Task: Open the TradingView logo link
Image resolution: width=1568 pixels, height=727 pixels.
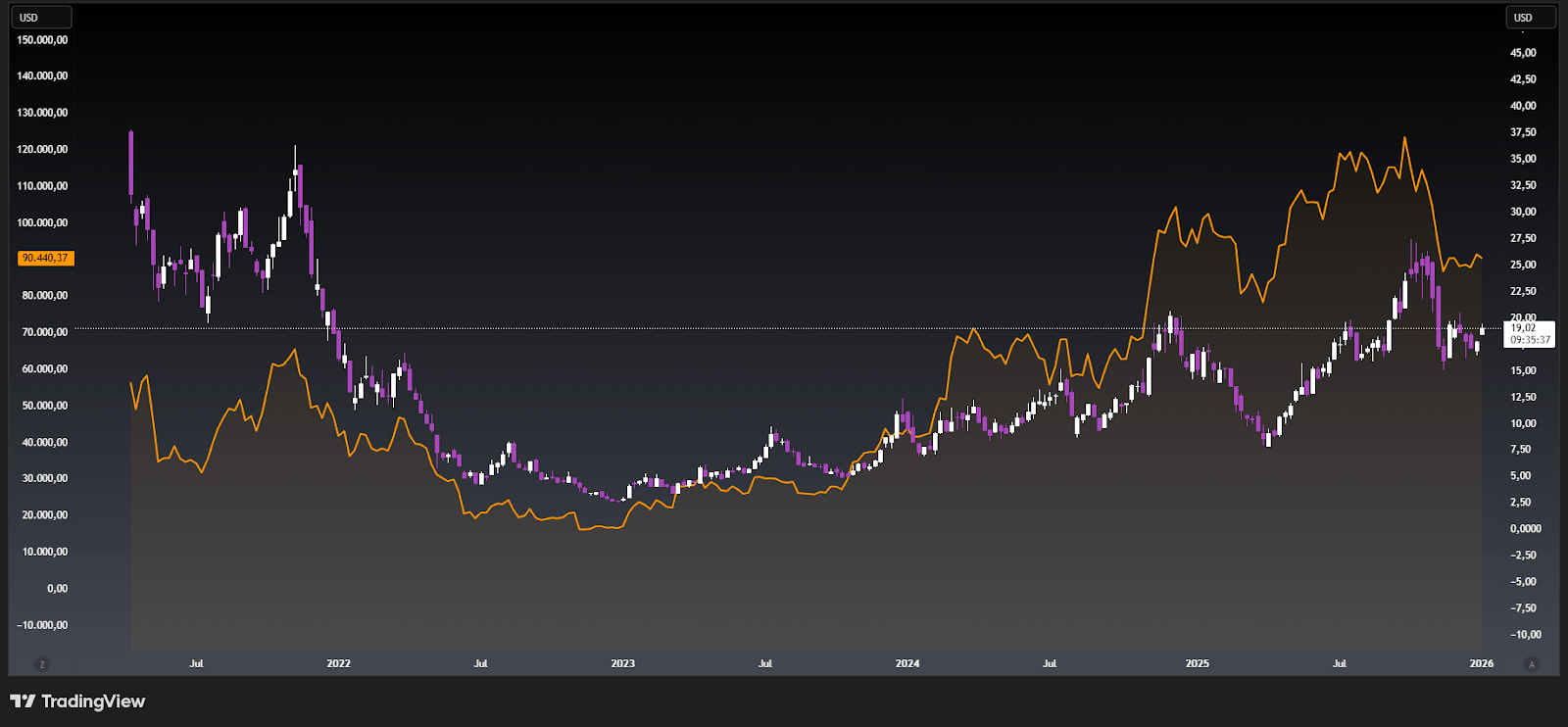Action: [77, 702]
